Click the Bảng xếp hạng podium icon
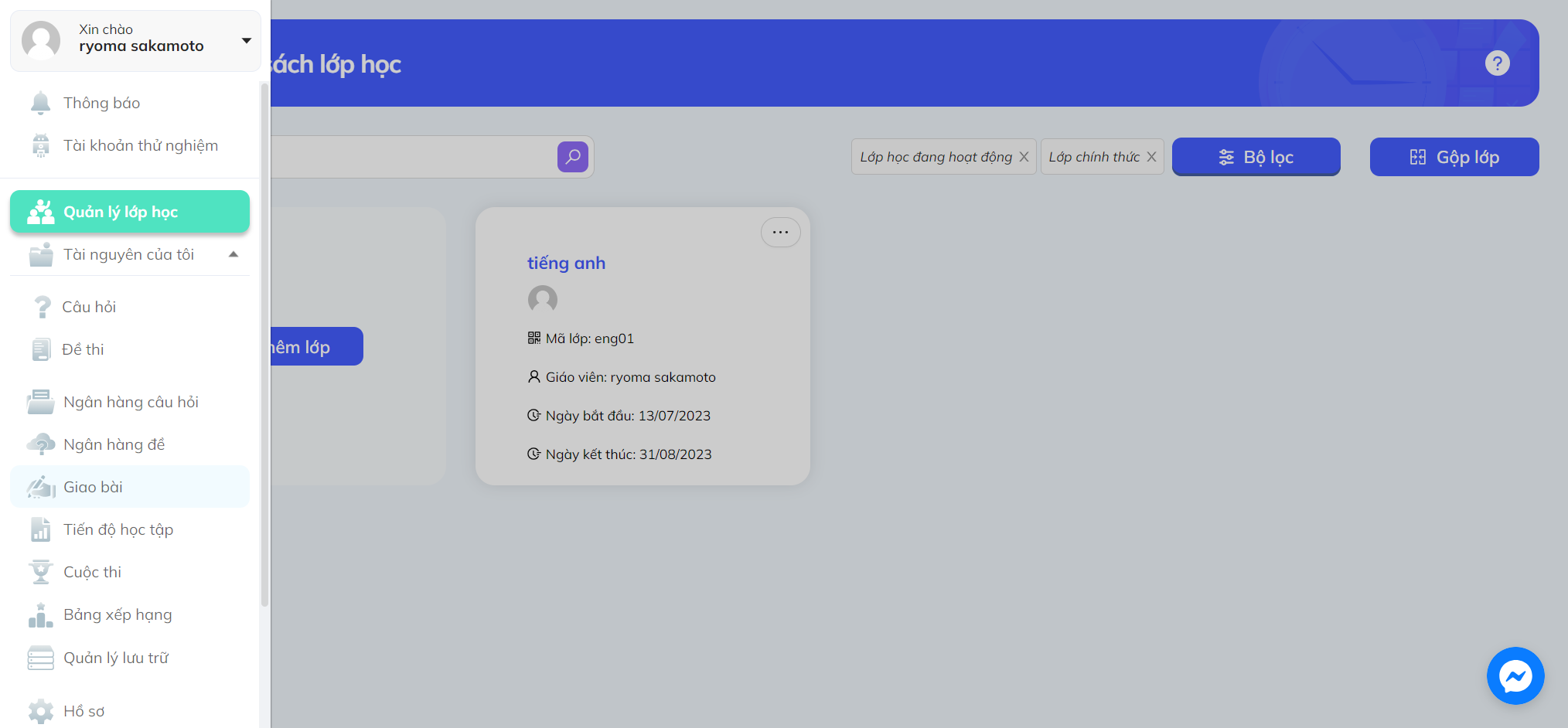The height and width of the screenshot is (728, 1568). 40,615
